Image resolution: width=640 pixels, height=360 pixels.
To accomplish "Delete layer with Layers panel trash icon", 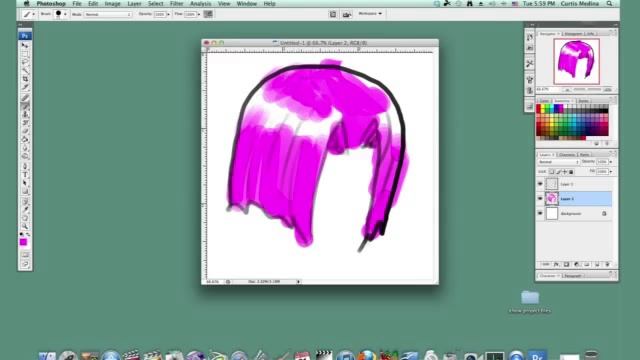I will coord(607,264).
